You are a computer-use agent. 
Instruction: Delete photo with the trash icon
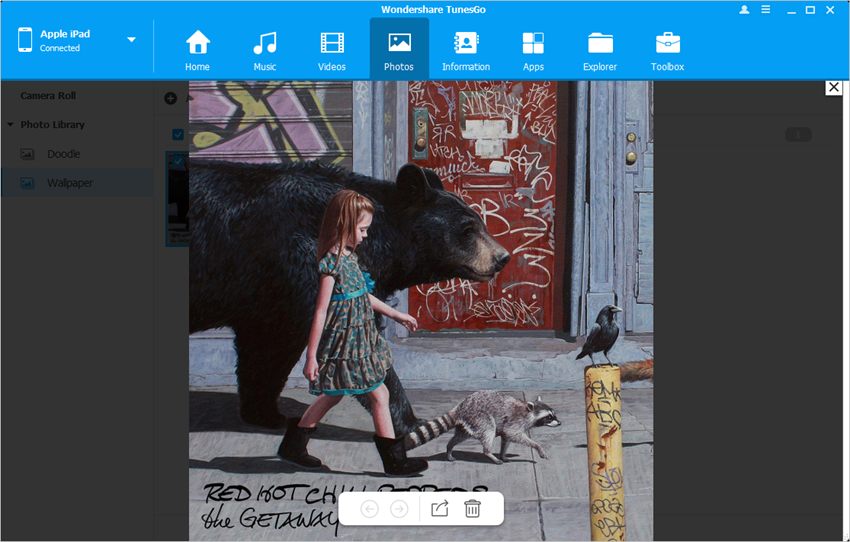[x=473, y=509]
